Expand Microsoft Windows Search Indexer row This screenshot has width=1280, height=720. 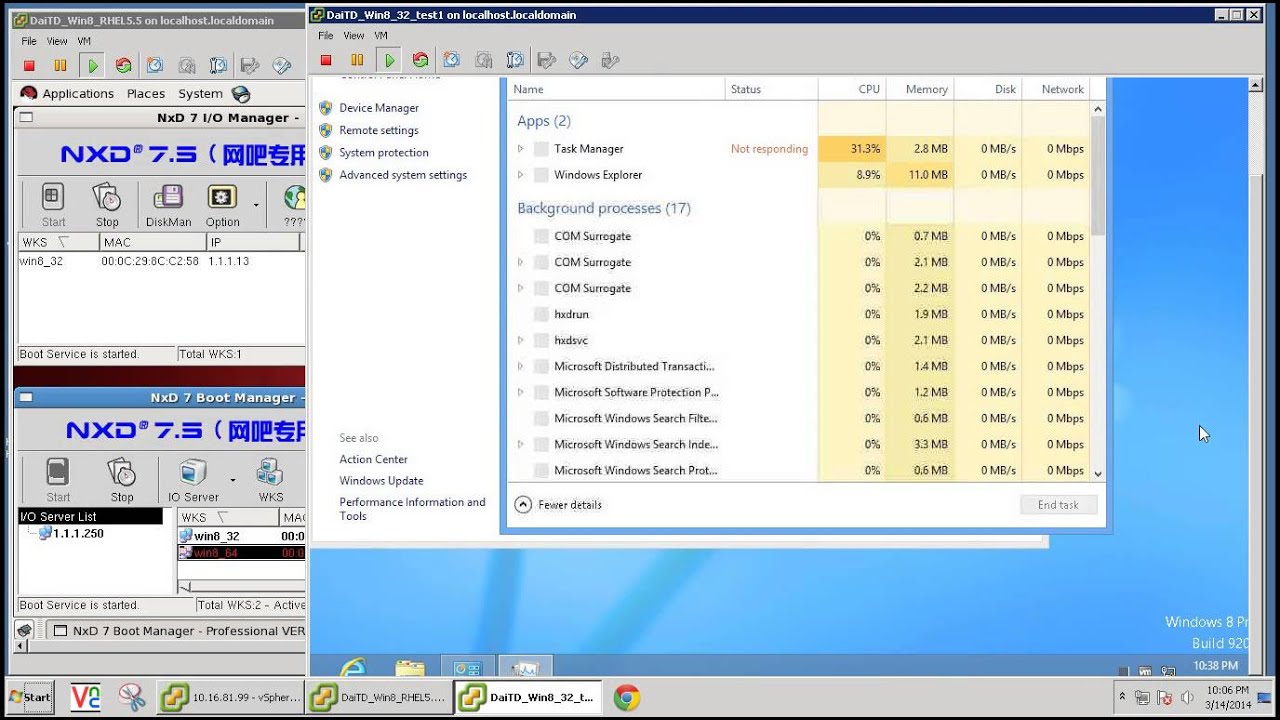click(x=520, y=445)
